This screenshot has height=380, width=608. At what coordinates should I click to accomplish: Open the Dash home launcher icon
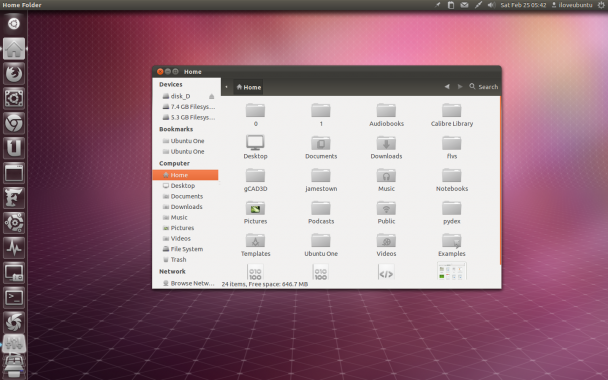tap(14, 24)
